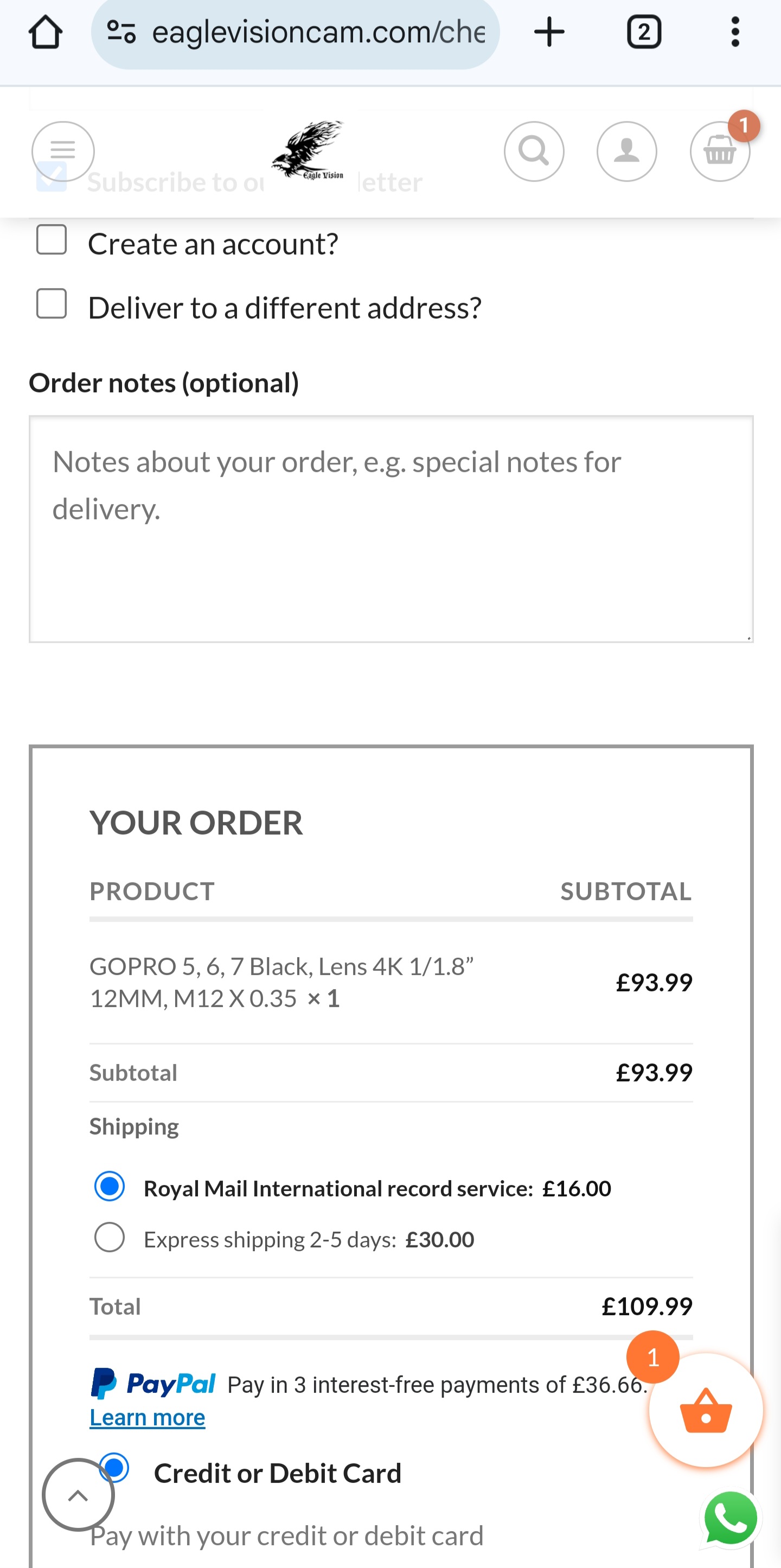Open the user account icon
The height and width of the screenshot is (1568, 781).
[626, 151]
